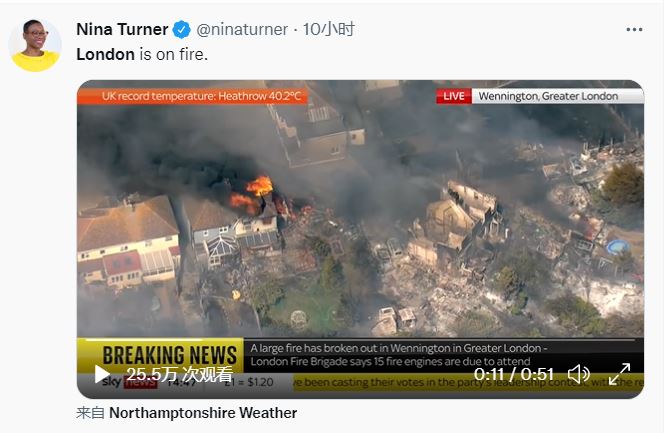Image resolution: width=667 pixels, height=433 pixels.
Task: Mute the video using the speaker icon
Action: coord(579,374)
